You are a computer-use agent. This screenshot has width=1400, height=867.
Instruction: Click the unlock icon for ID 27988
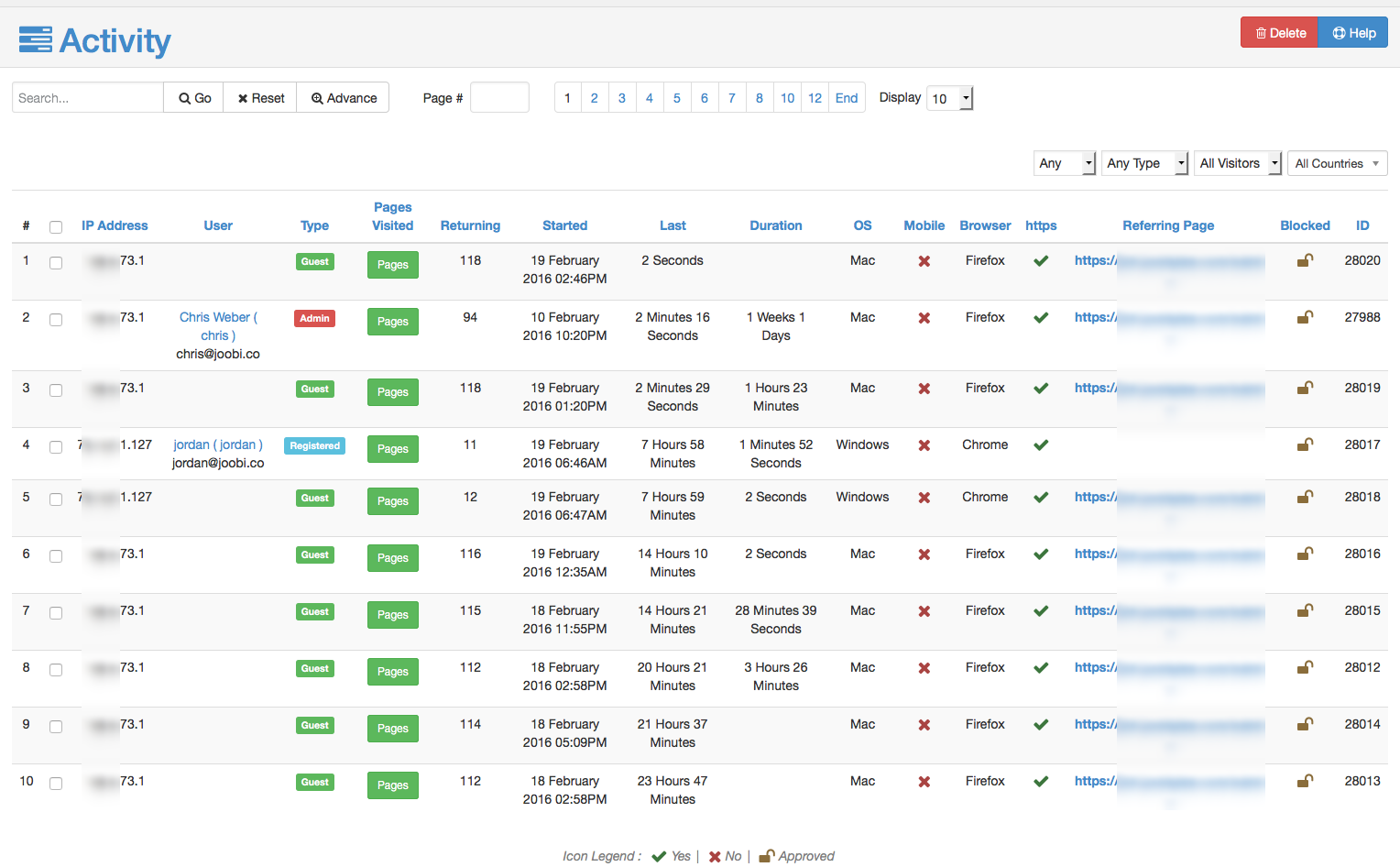[x=1305, y=317]
